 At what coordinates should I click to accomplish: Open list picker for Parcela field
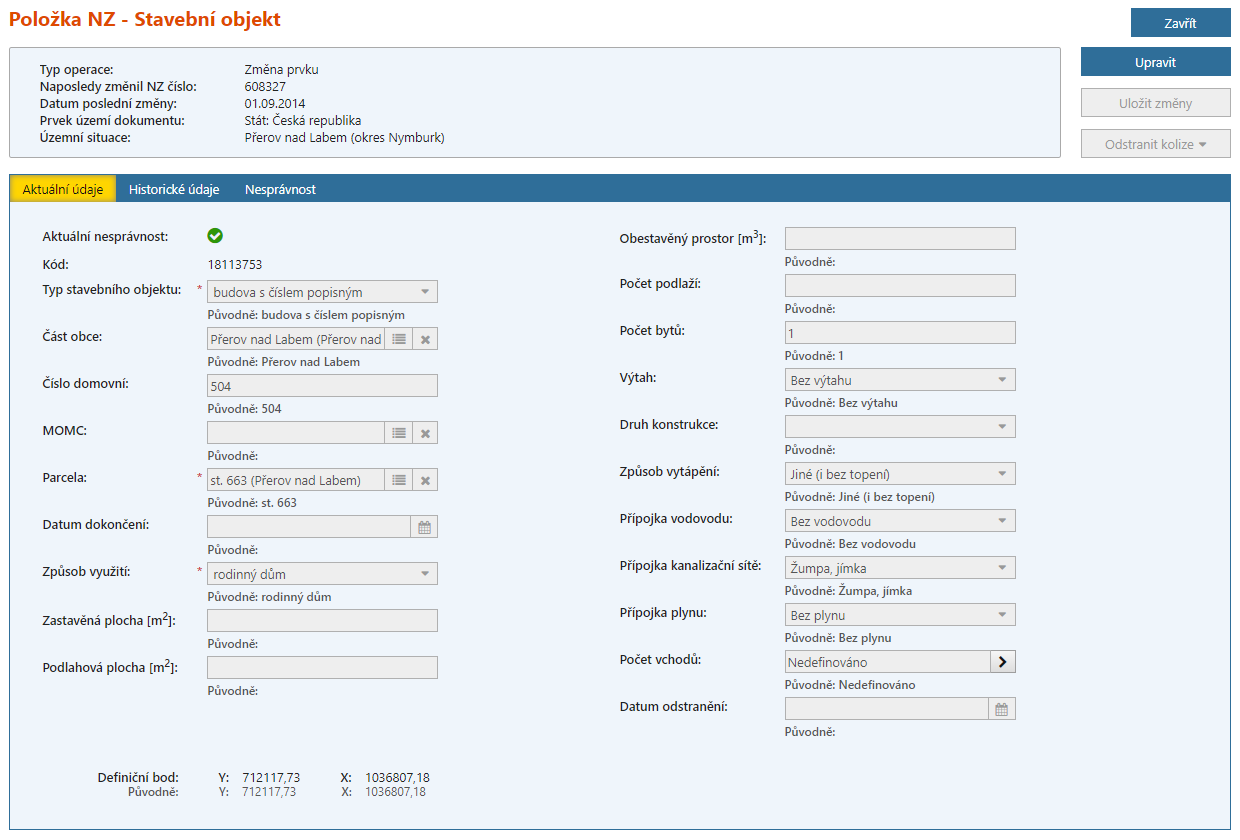399,480
